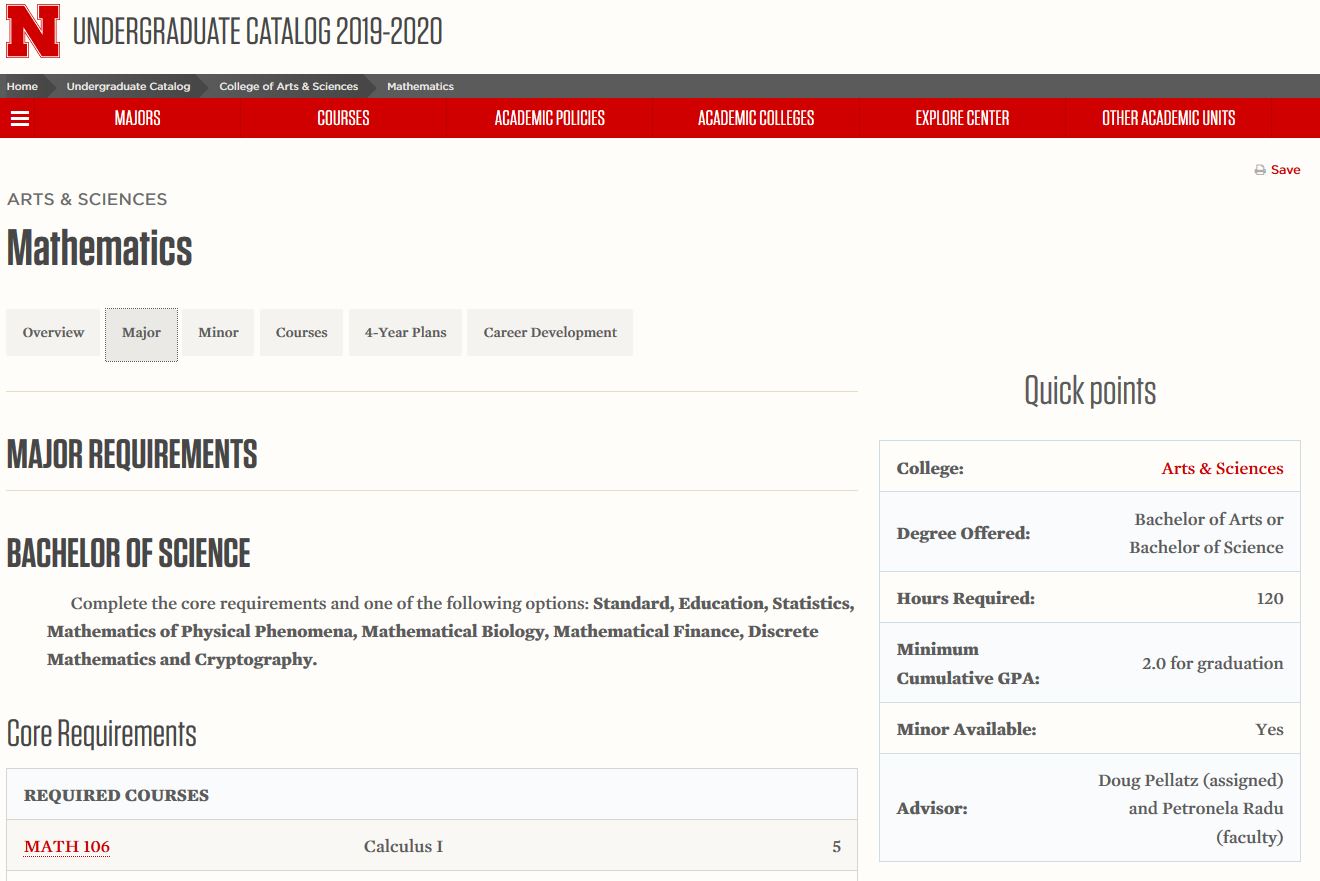Go to Home breadcrumb
The width and height of the screenshot is (1320, 881).
point(22,86)
